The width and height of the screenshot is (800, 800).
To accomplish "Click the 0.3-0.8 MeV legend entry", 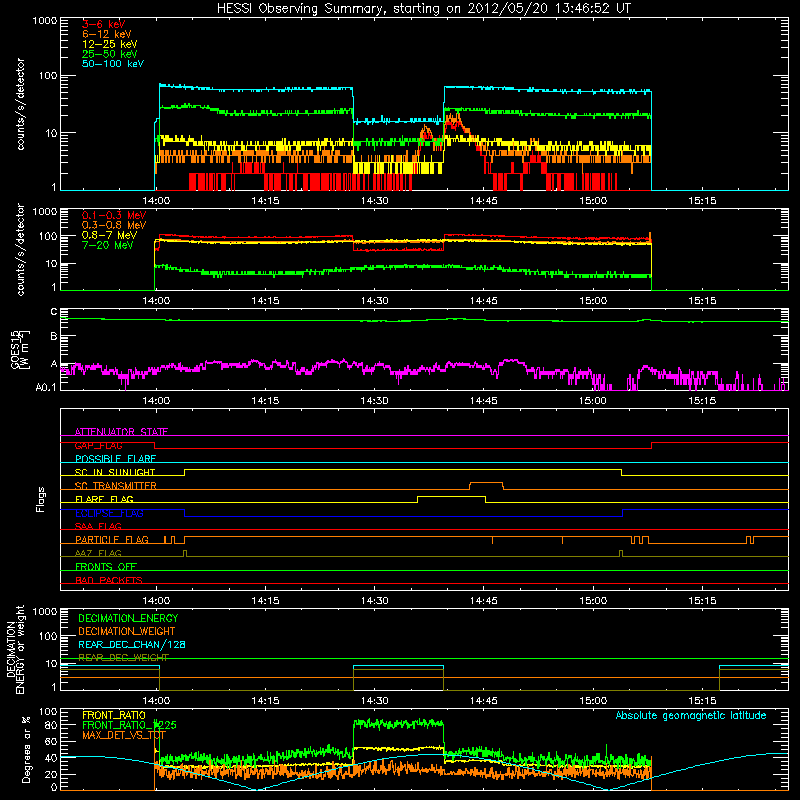I will 114,225.
